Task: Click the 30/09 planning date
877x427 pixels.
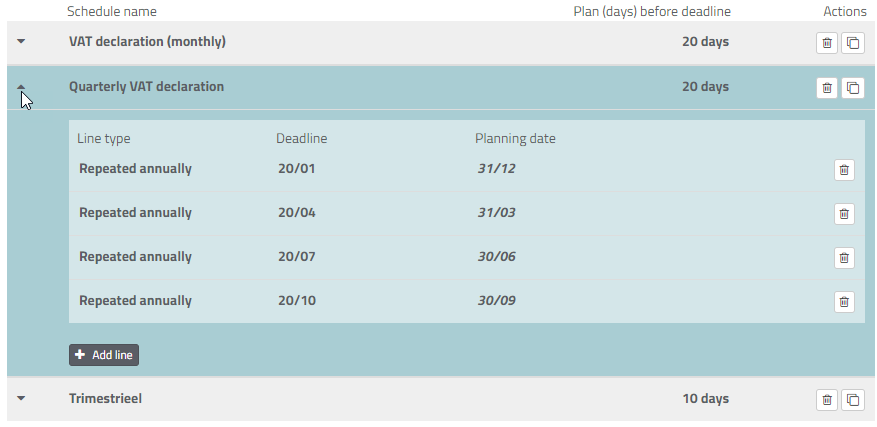Action: click(496, 300)
